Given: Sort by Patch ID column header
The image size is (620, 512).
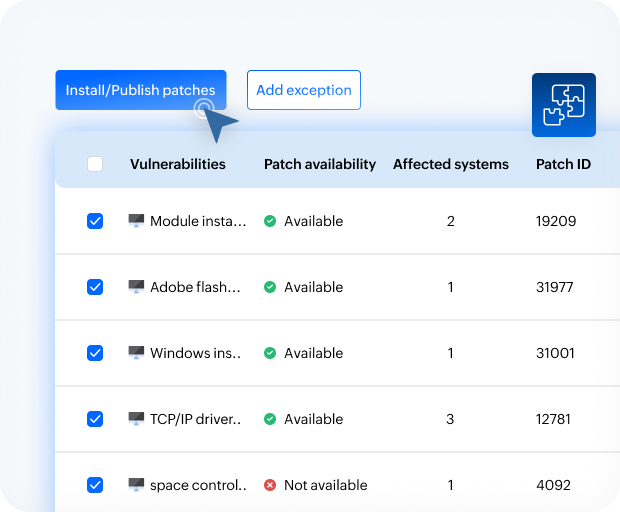Looking at the screenshot, I should 563,164.
